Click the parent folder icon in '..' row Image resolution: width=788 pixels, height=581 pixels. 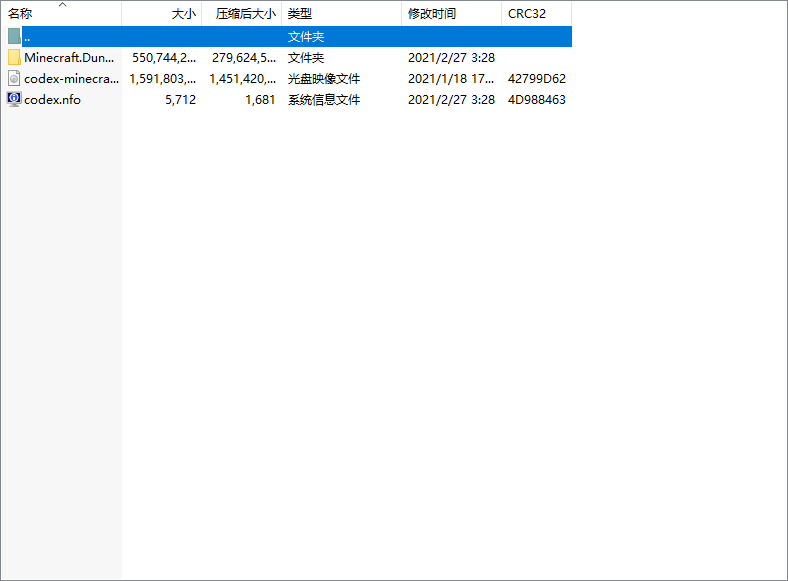click(14, 36)
